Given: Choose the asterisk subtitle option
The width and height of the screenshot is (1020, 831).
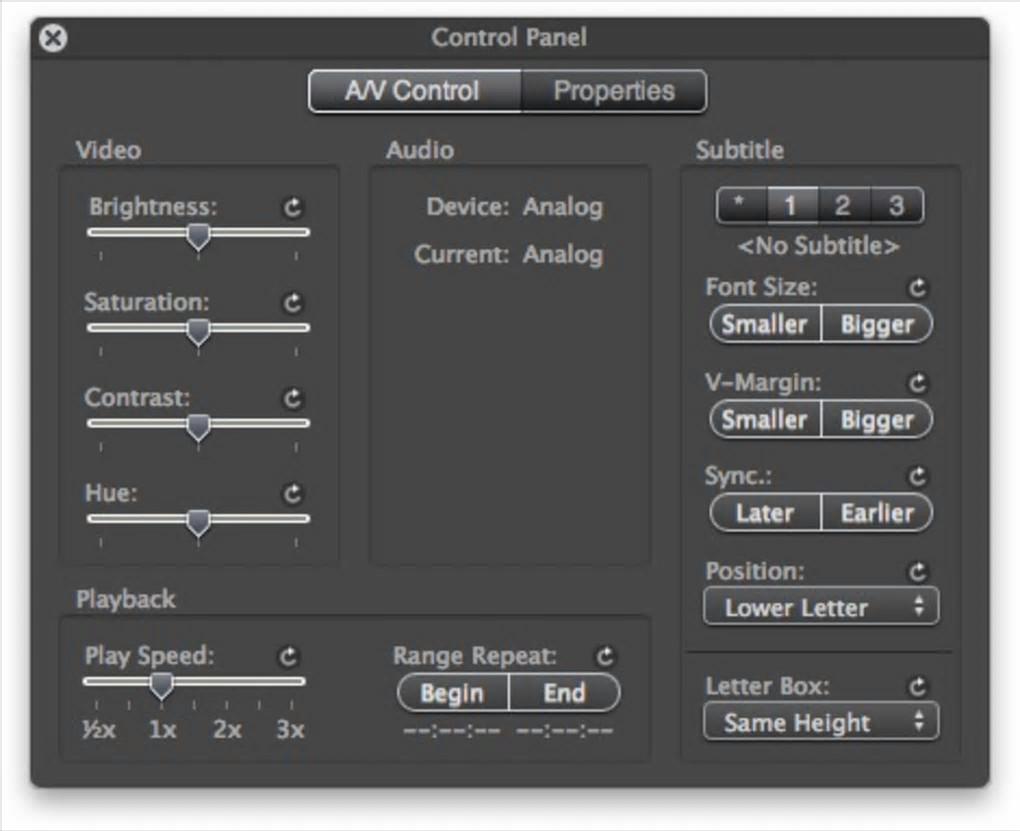Looking at the screenshot, I should [740, 206].
